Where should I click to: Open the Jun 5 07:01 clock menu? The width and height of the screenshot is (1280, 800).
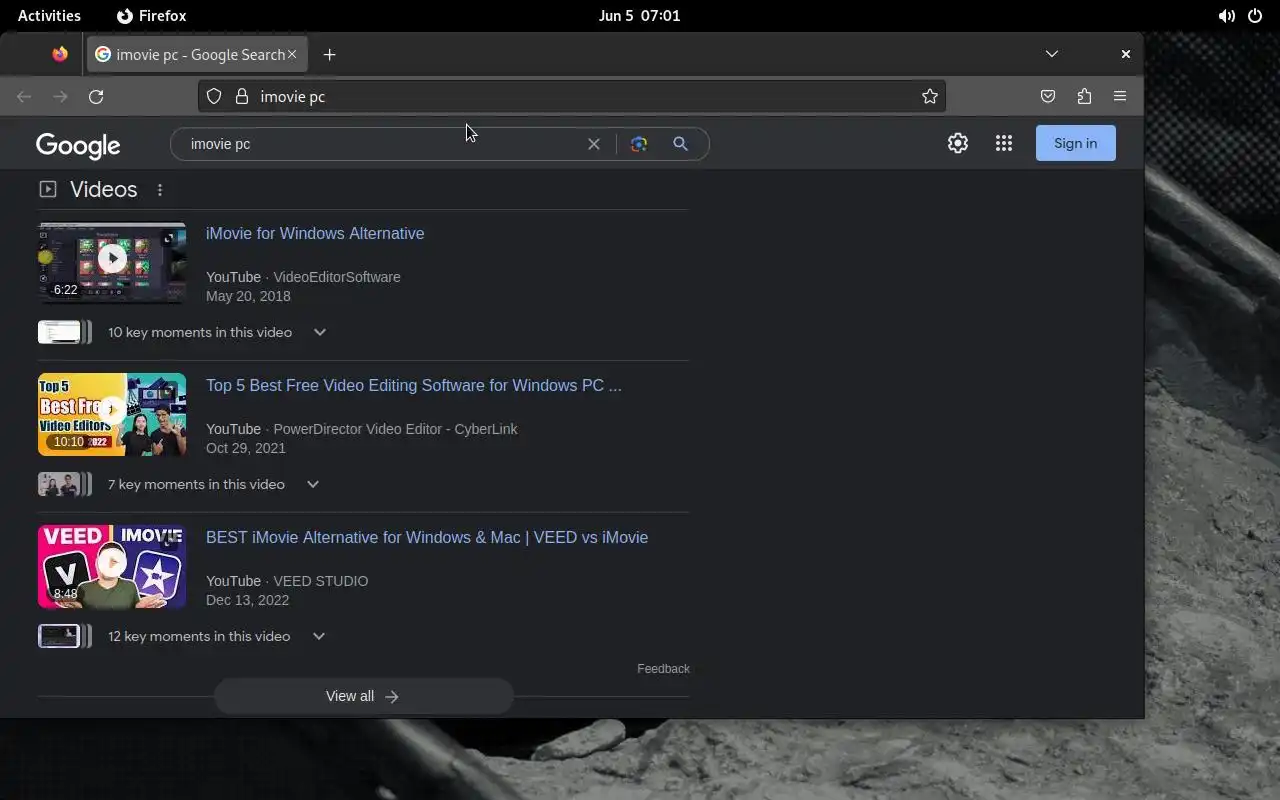(639, 16)
